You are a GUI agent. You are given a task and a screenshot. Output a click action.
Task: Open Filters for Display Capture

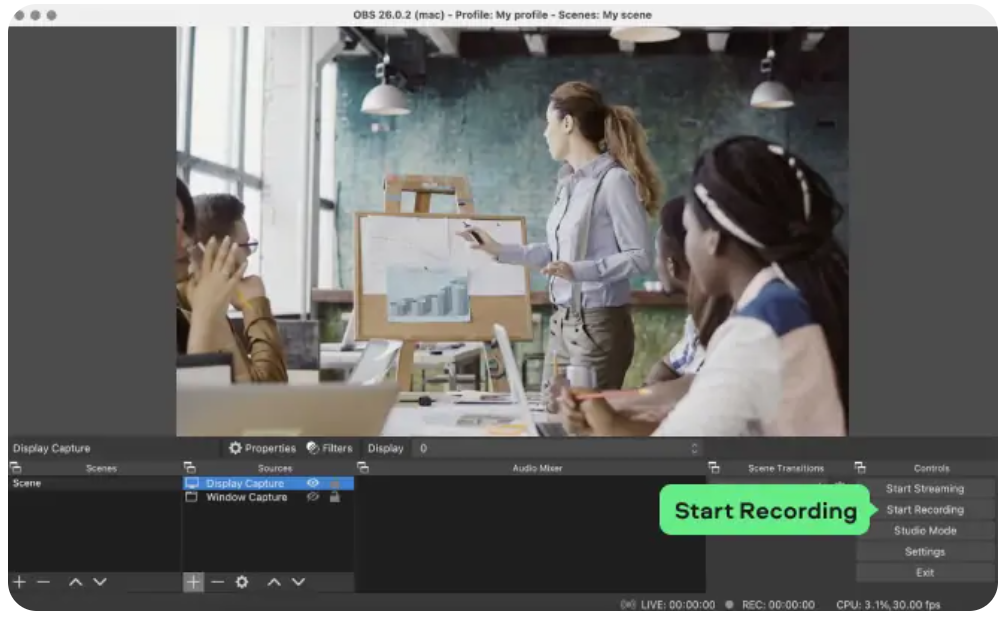330,448
